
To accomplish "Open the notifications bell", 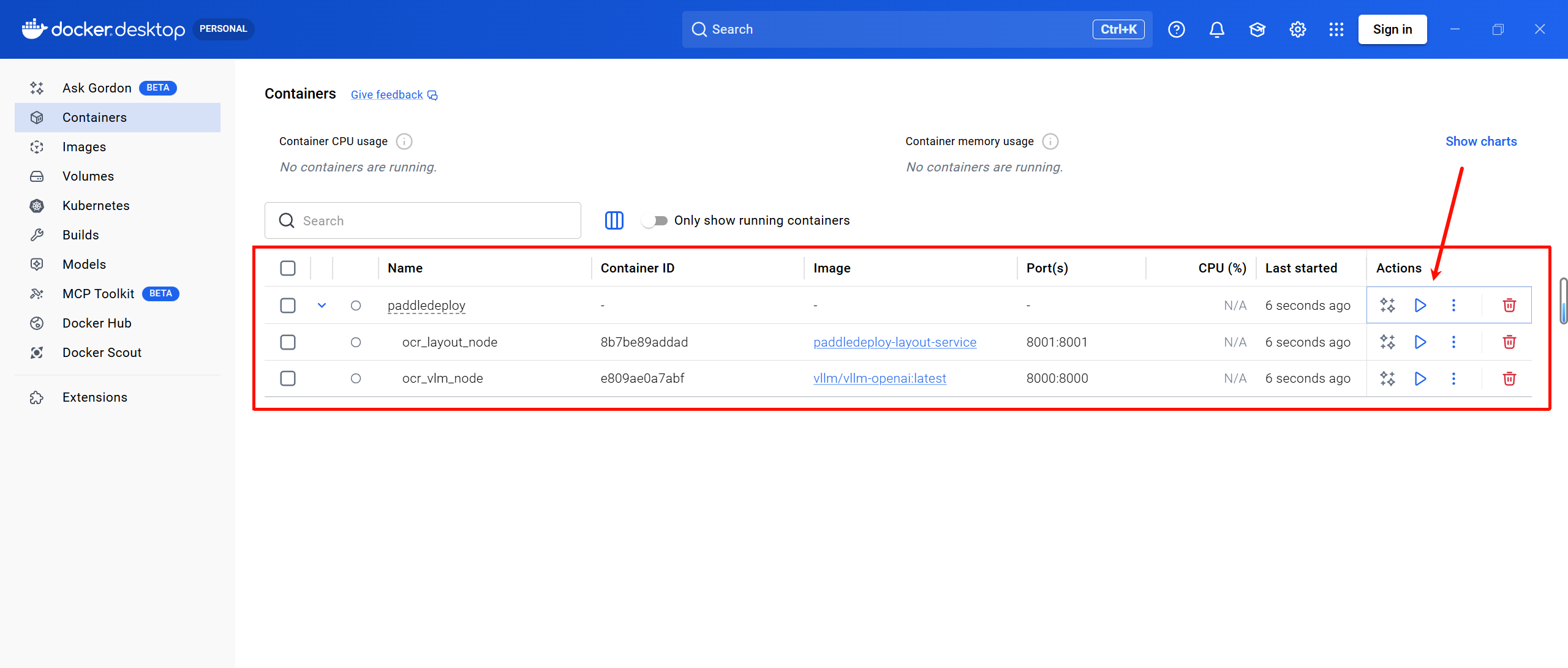I will (x=1216, y=29).
